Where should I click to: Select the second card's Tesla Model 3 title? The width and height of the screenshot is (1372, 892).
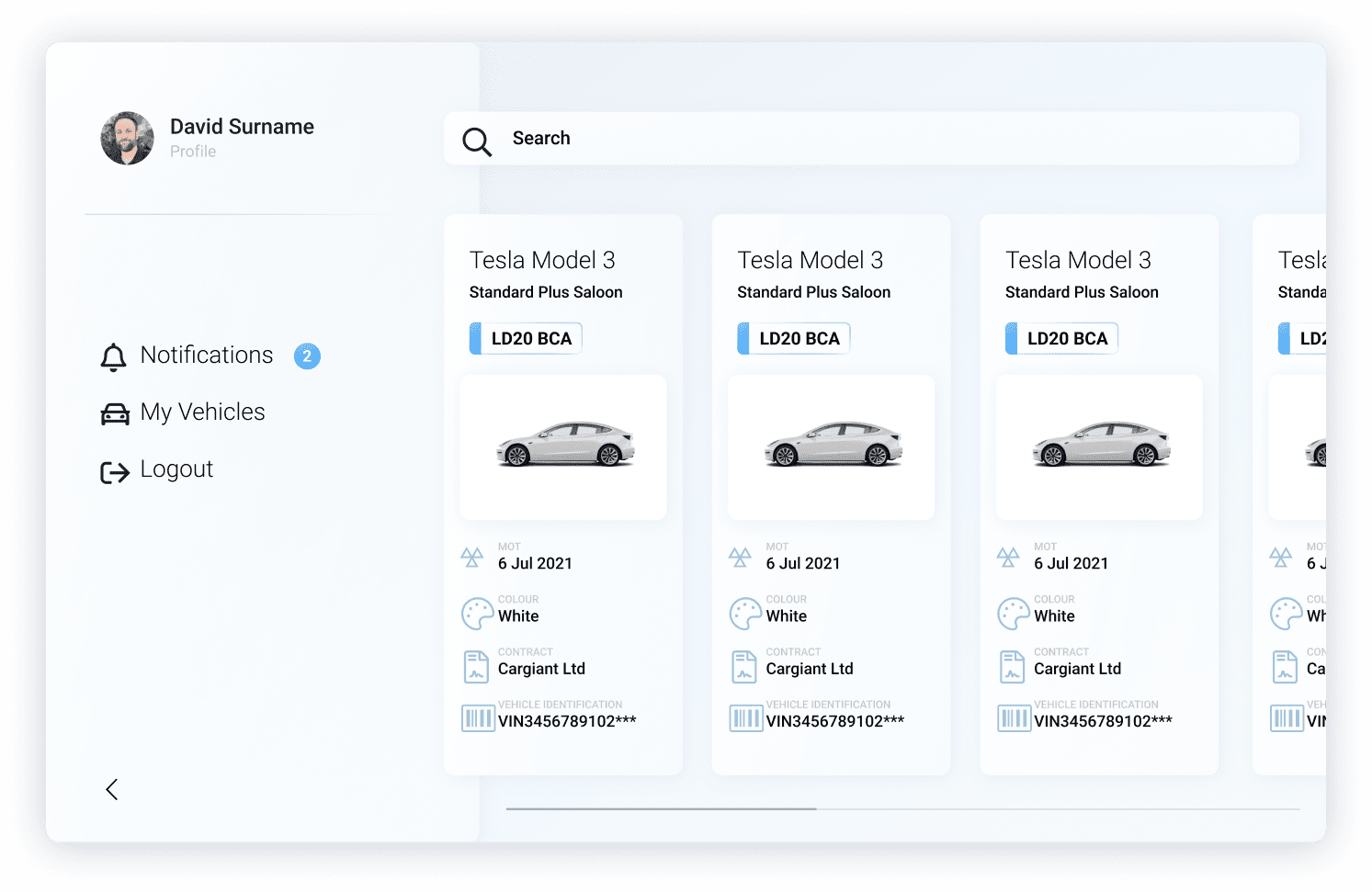[811, 260]
